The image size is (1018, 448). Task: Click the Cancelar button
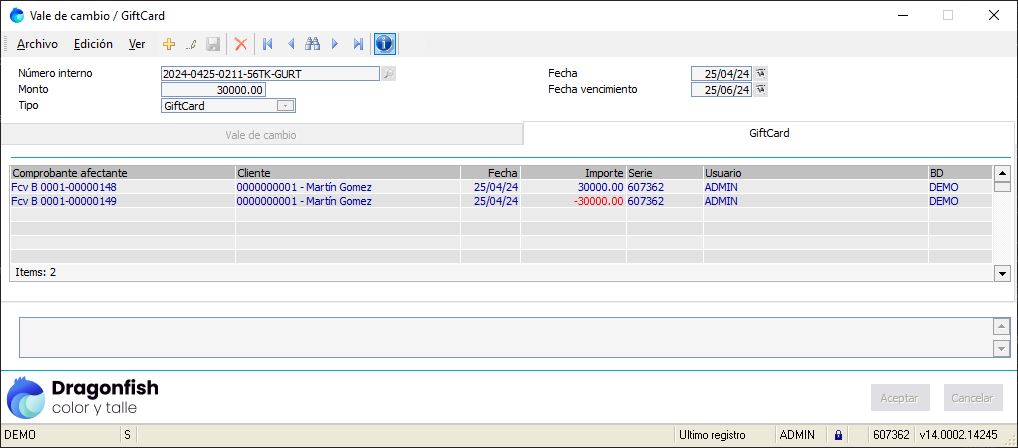point(973,398)
